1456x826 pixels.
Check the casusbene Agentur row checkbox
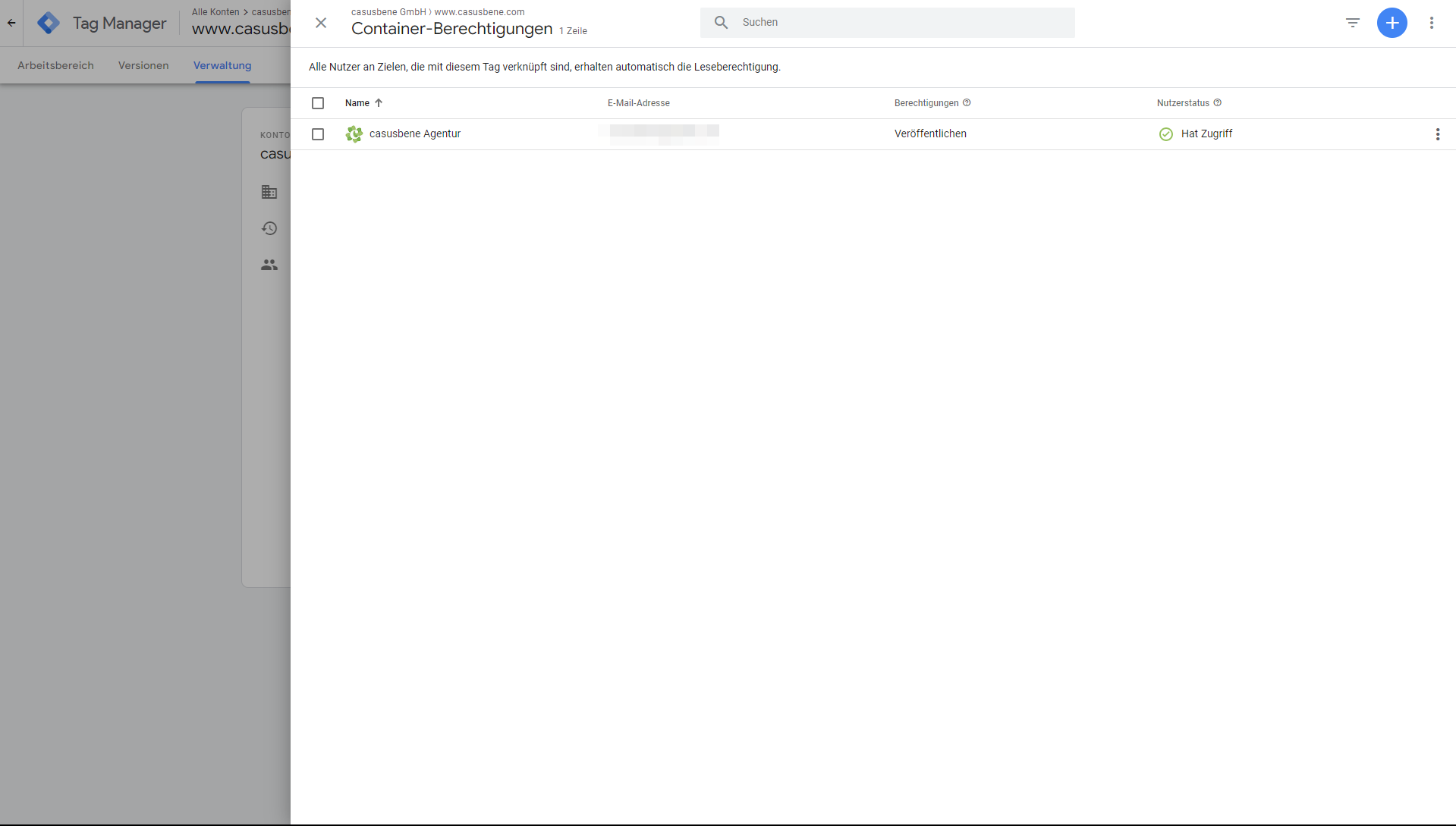point(318,134)
